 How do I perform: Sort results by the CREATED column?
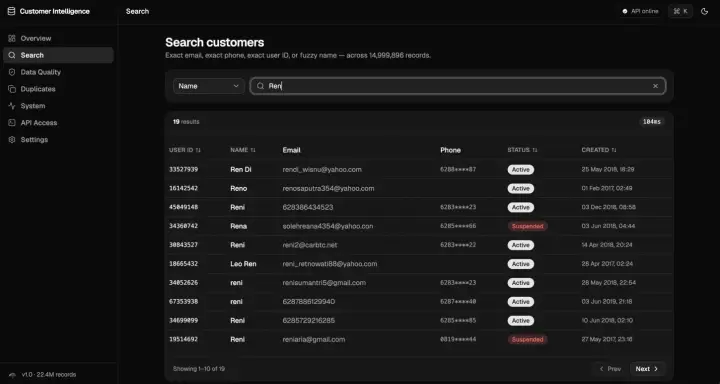(599, 150)
